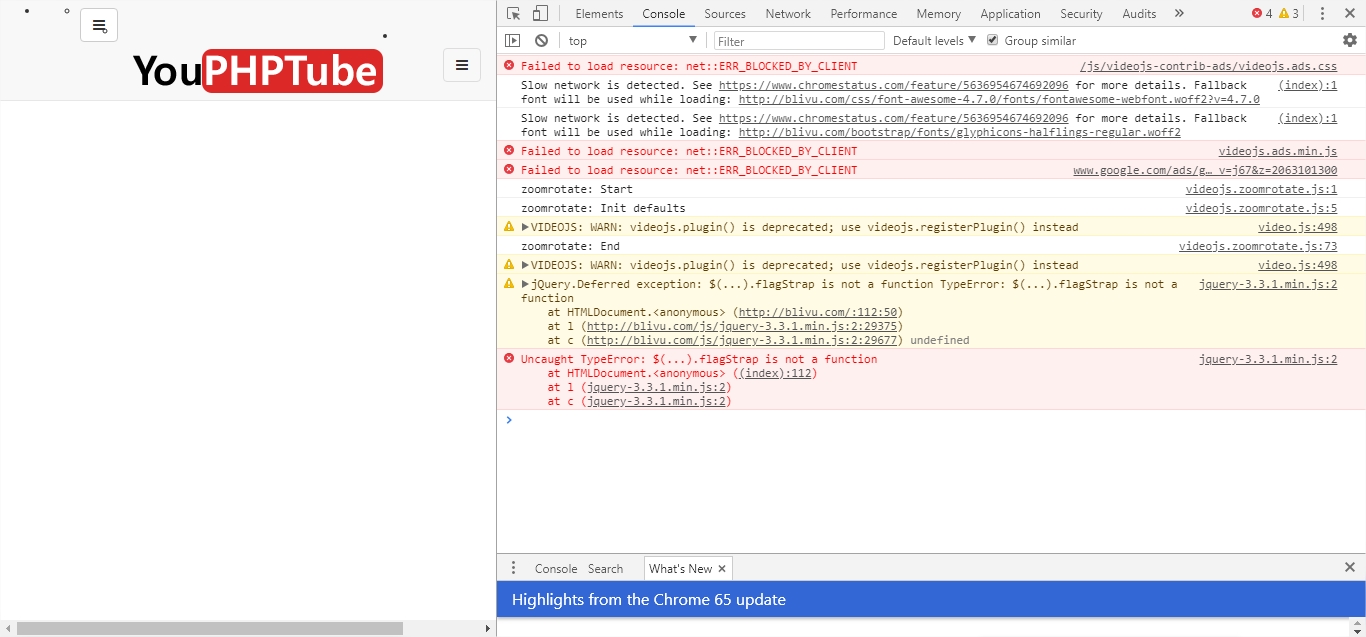The image size is (1366, 637).
Task: Expand the jQuery.Deferred exception message
Action: point(525,284)
